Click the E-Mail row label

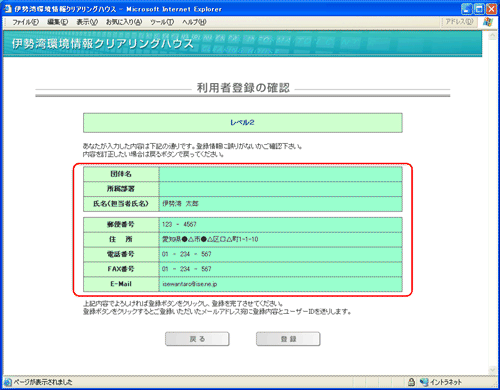[x=121, y=284]
